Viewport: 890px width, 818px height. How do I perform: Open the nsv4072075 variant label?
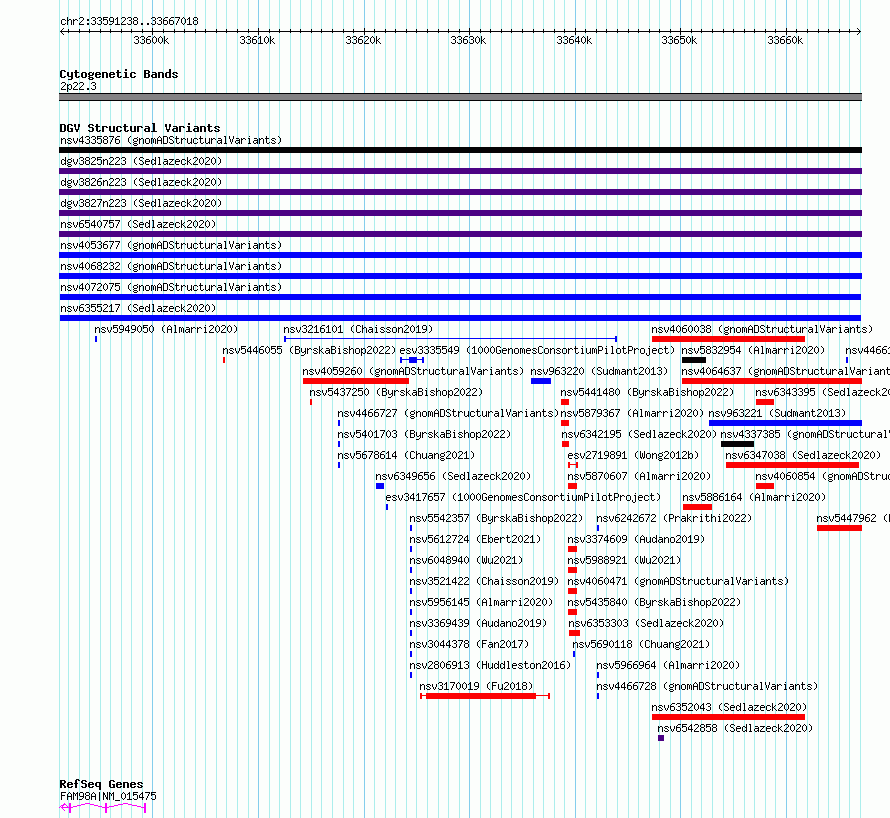(x=171, y=287)
